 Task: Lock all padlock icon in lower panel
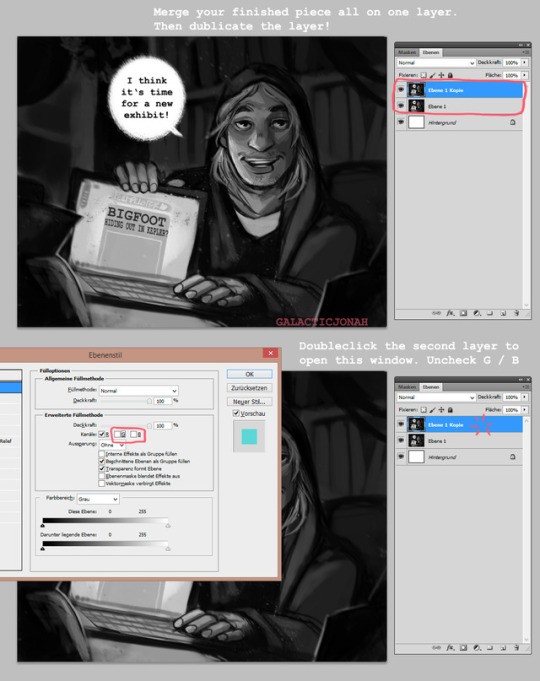coord(450,410)
